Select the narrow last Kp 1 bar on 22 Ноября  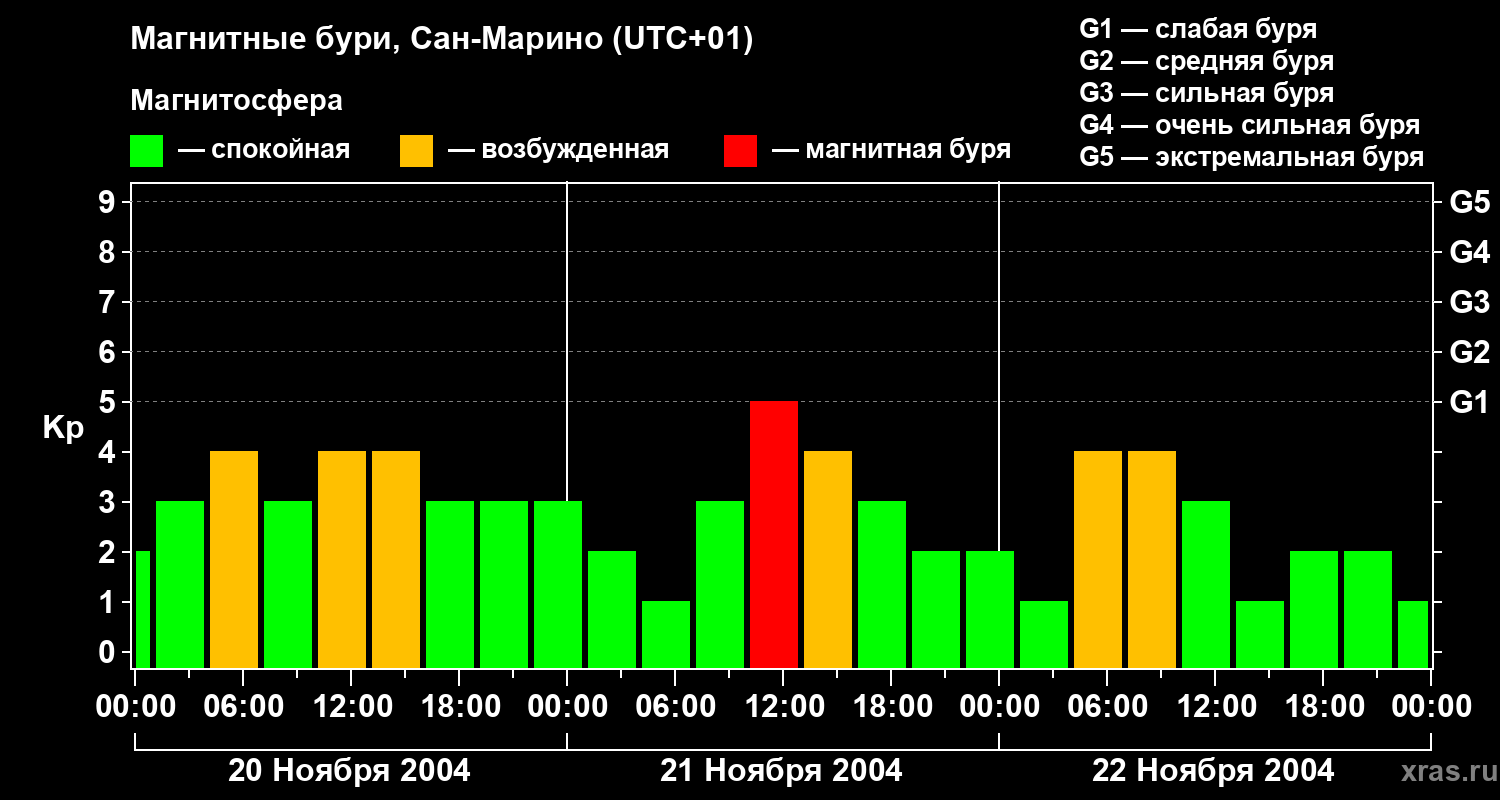click(1413, 634)
